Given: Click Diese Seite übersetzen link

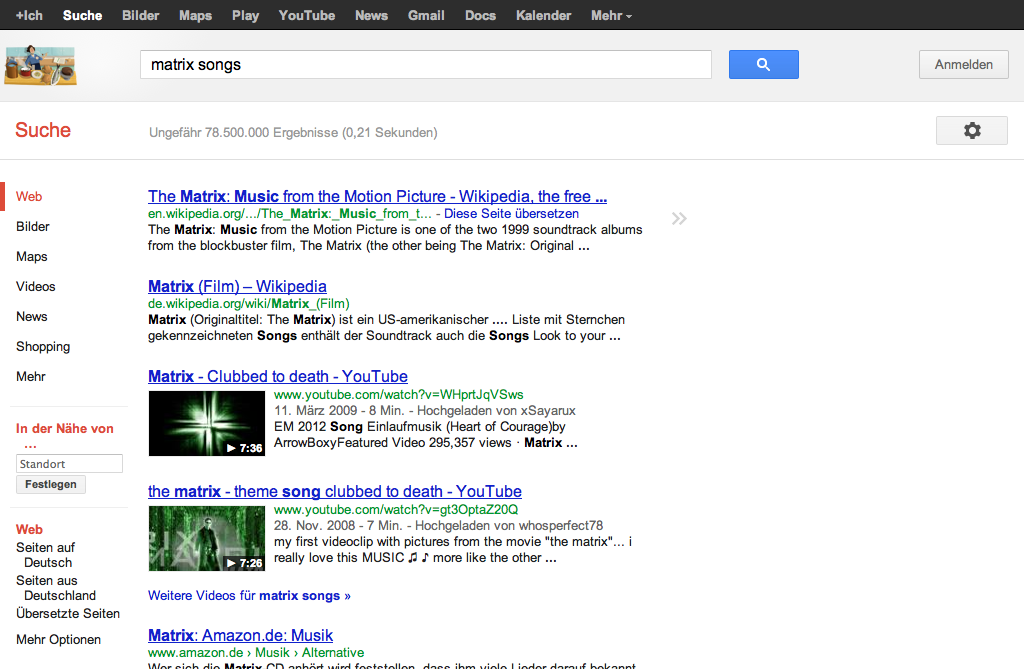Looking at the screenshot, I should click(x=511, y=214).
